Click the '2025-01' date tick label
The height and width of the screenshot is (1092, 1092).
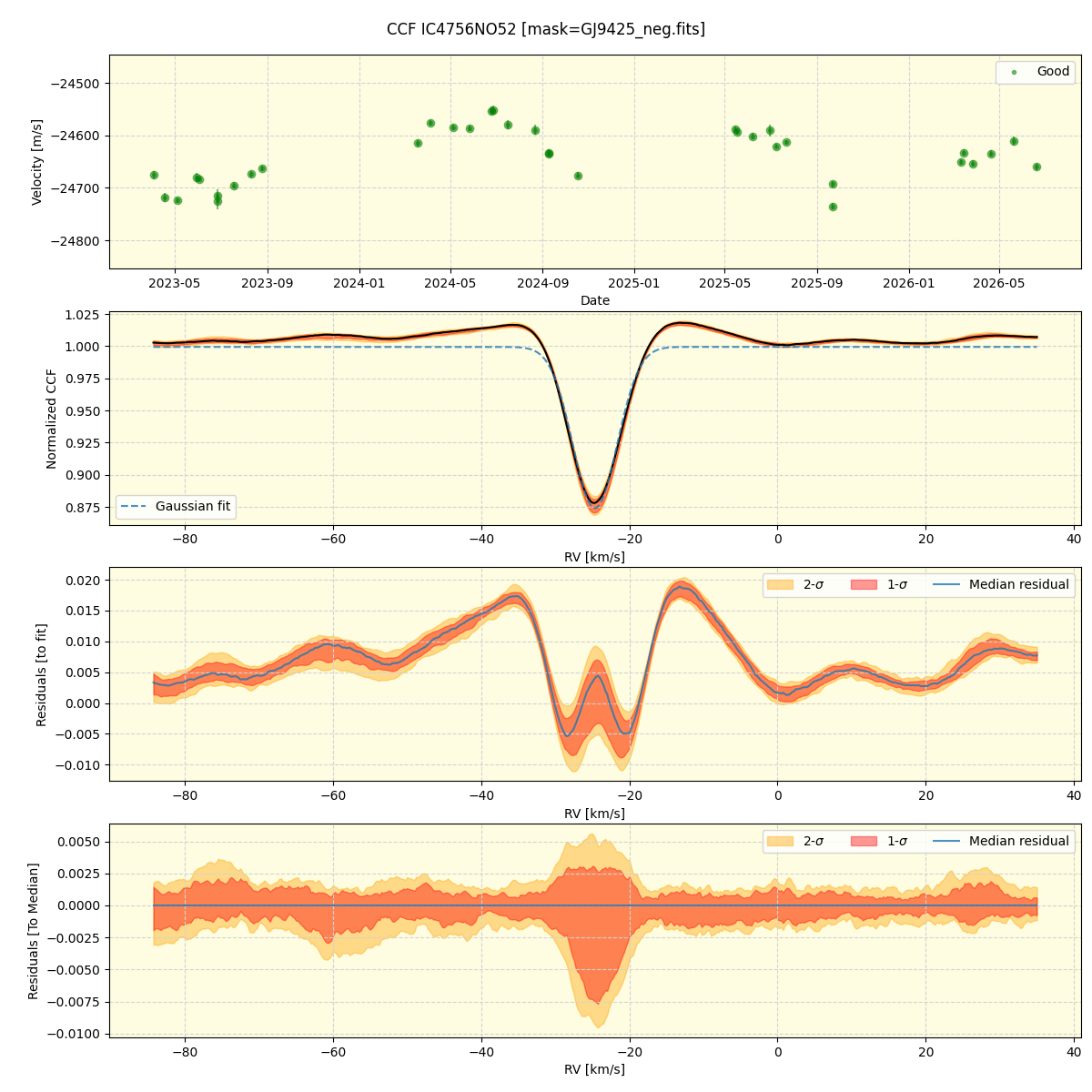click(633, 283)
